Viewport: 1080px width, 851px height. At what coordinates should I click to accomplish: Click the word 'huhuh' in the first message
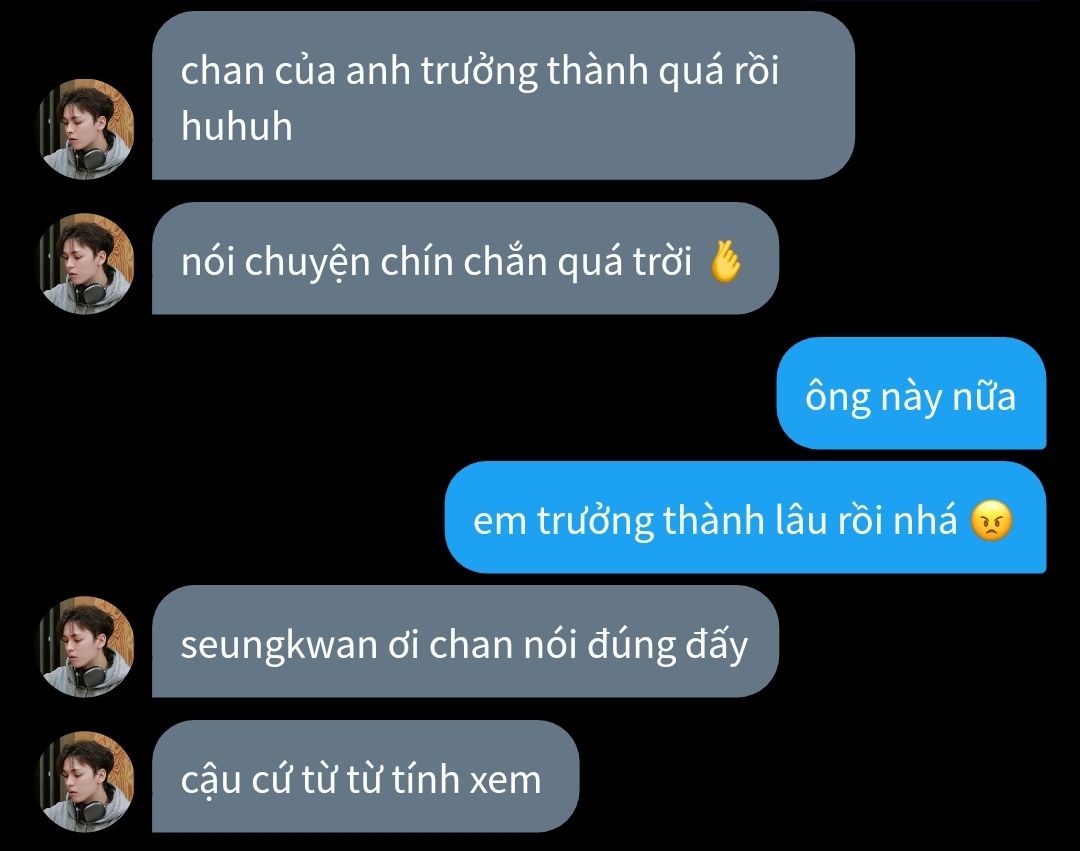237,127
